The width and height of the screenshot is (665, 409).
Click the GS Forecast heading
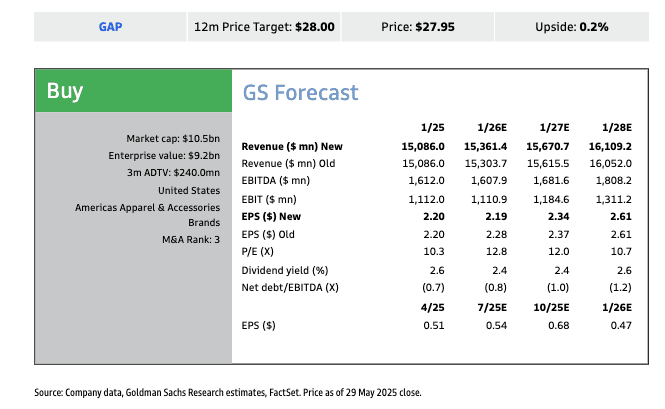click(300, 93)
